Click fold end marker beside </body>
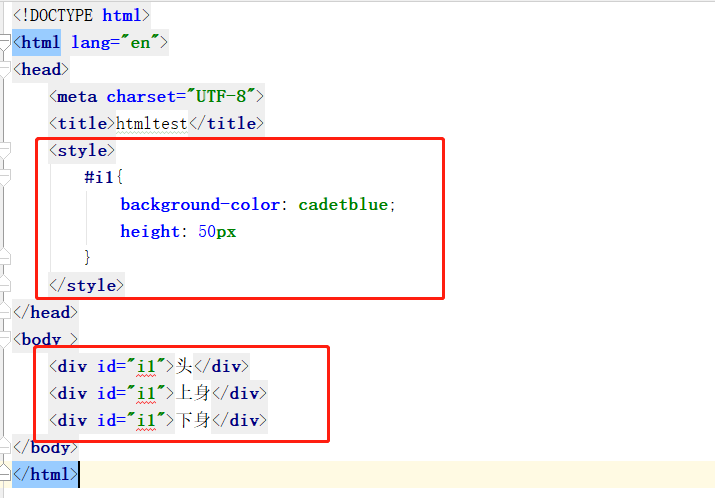The height and width of the screenshot is (498, 715). [x=5, y=447]
